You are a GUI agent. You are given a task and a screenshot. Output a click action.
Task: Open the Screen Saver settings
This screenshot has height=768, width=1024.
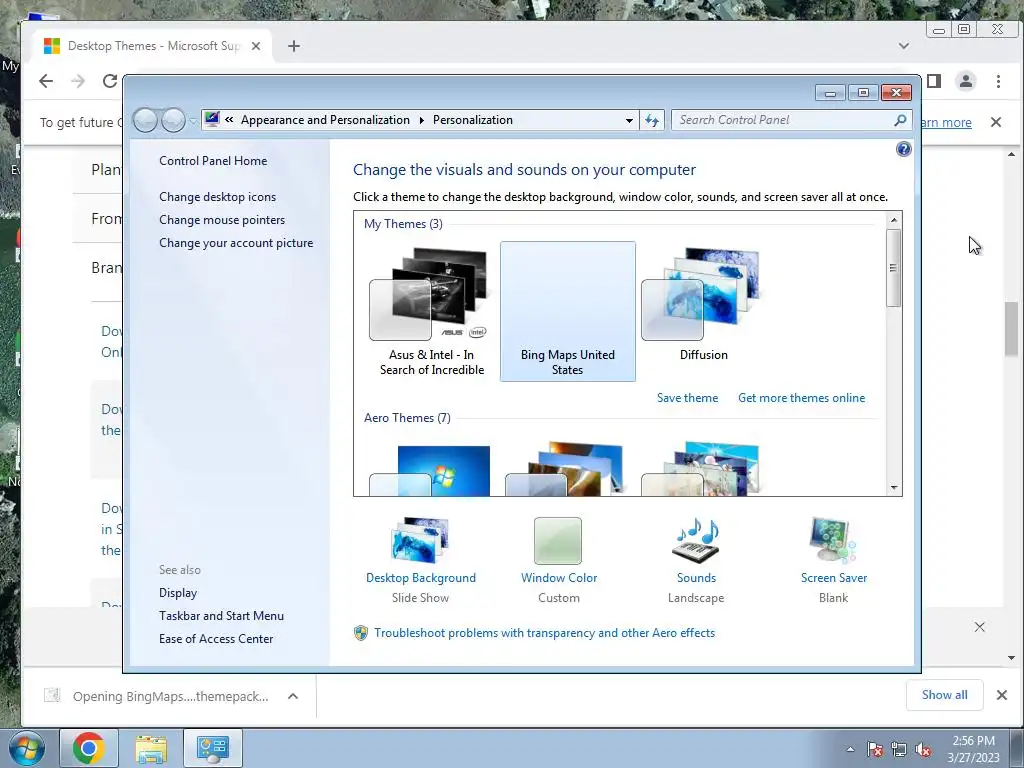tap(833, 560)
